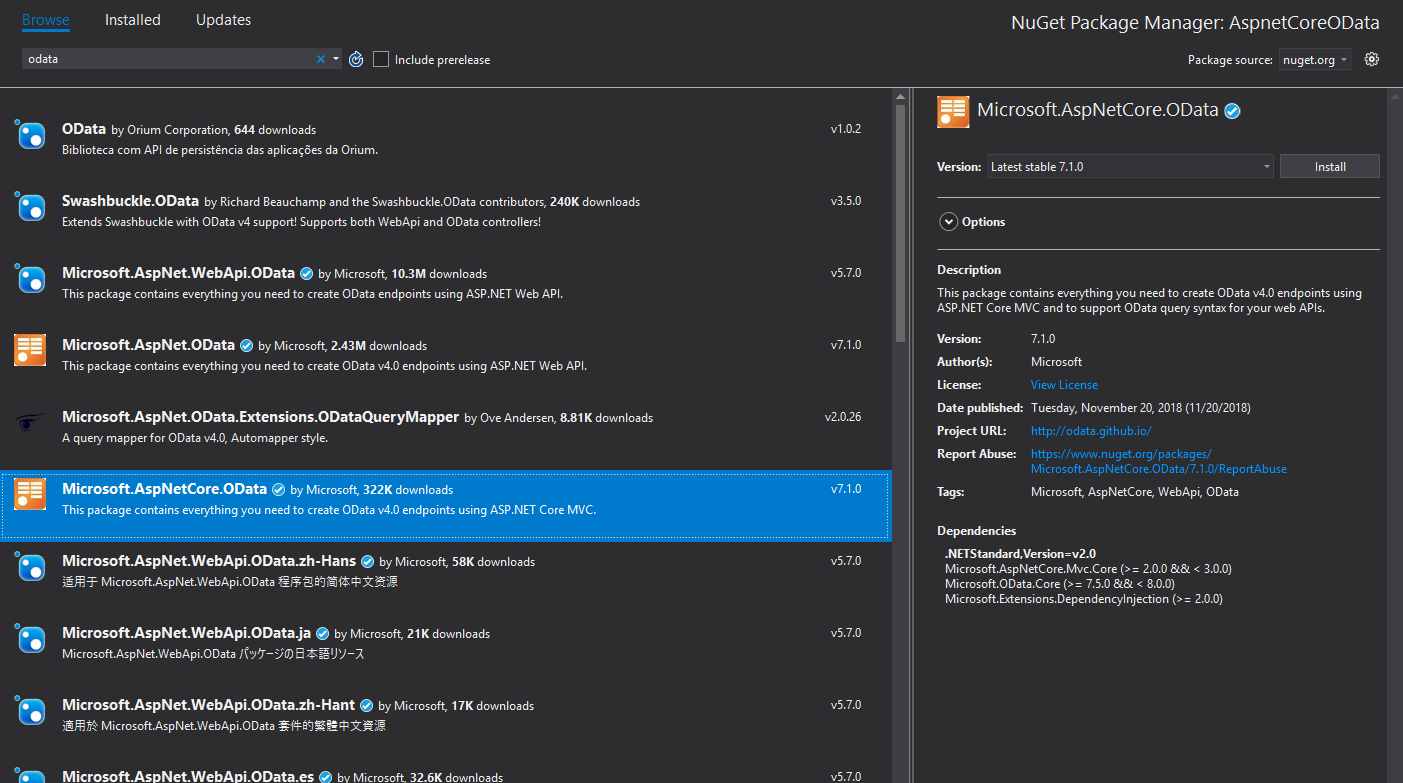This screenshot has width=1403, height=783.
Task: Click verified badge next to WebApi.OData.es
Action: pyautogui.click(x=325, y=777)
